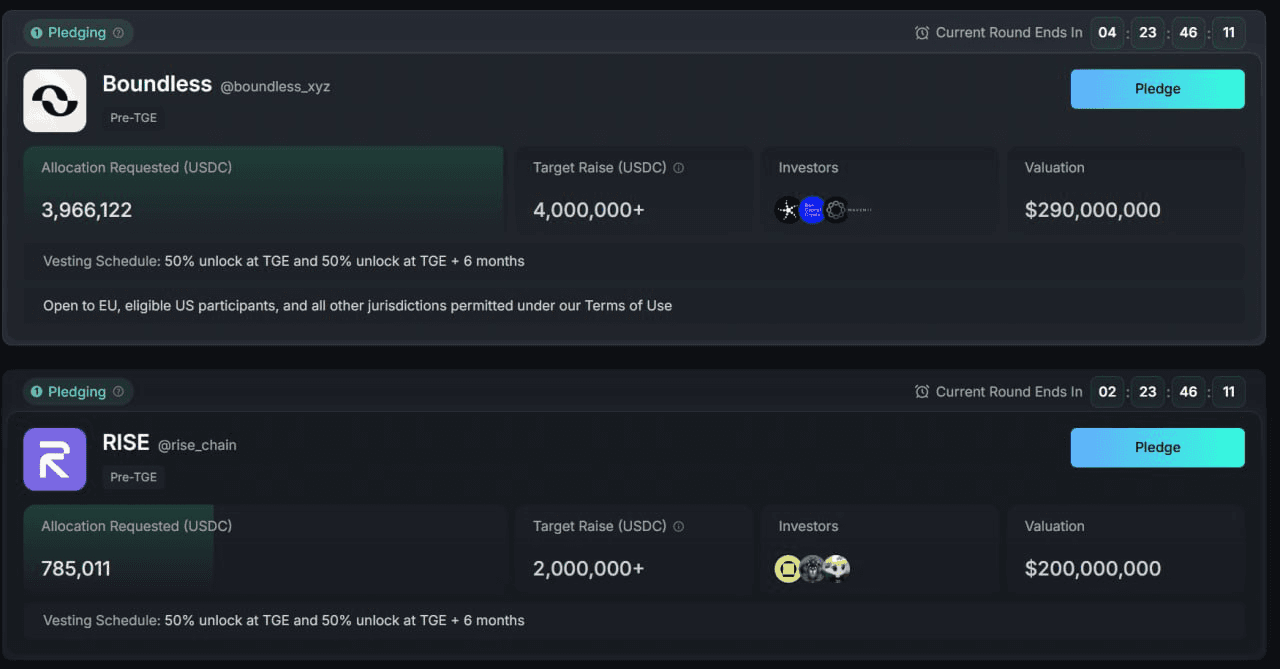Viewport: 1280px width, 669px height.
Task: Open the RISE project logo
Action: [x=55, y=459]
